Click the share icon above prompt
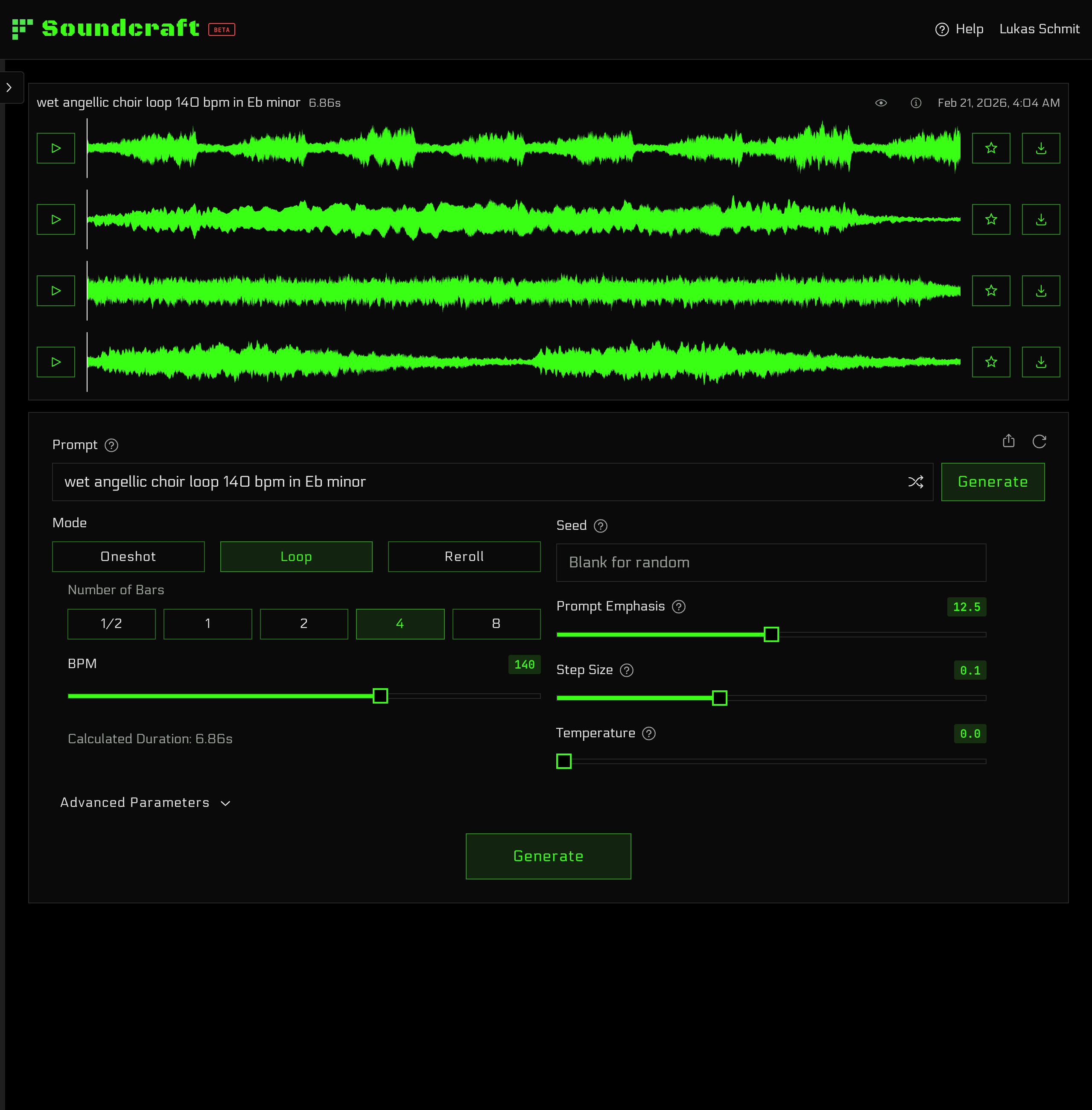This screenshot has height=1110, width=1092. (x=1008, y=441)
